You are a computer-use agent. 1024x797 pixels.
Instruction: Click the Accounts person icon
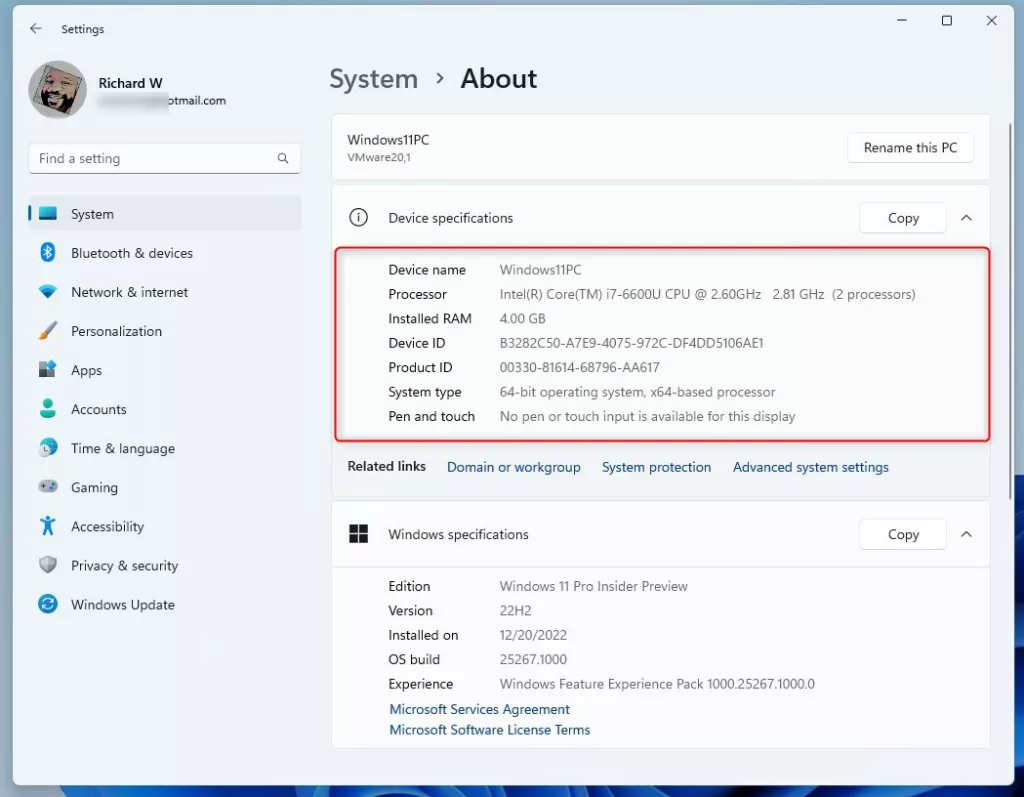click(48, 409)
